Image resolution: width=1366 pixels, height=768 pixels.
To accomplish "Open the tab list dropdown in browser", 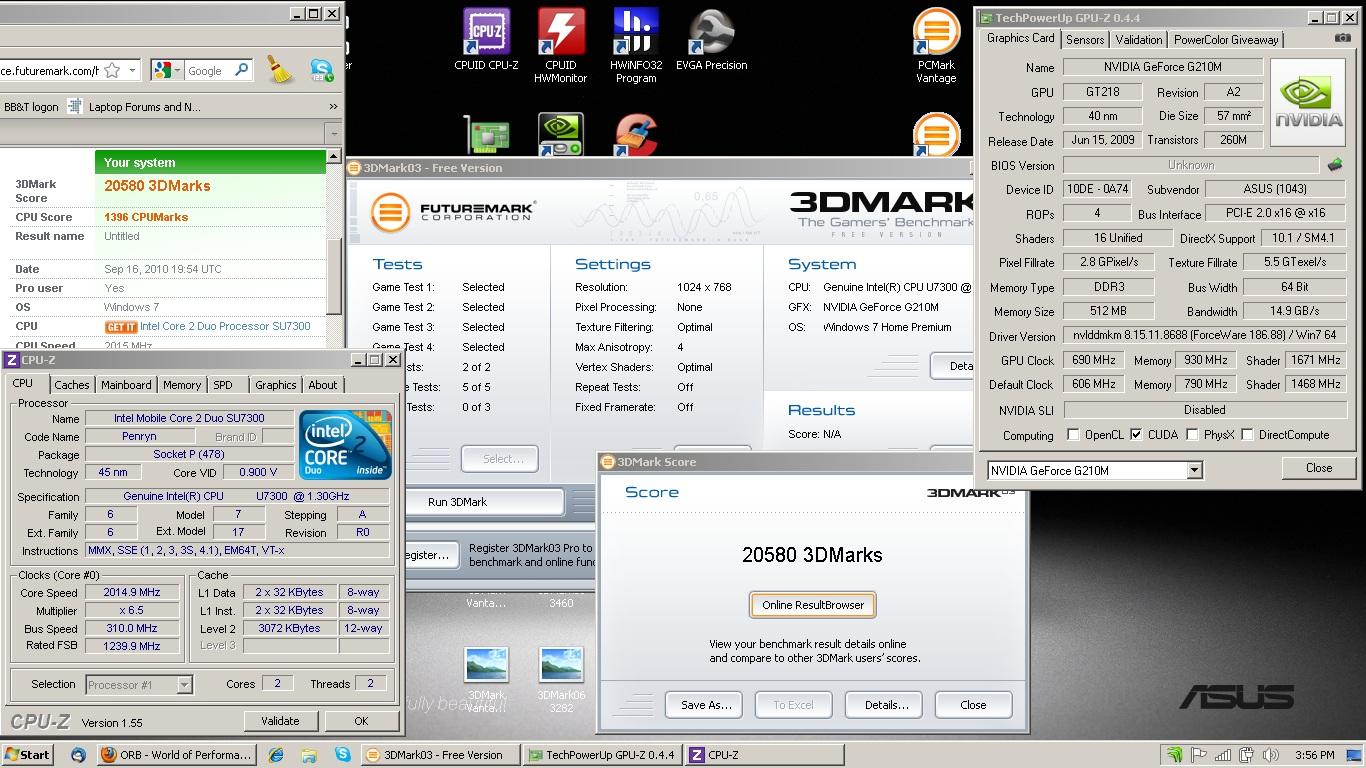I will 333,133.
